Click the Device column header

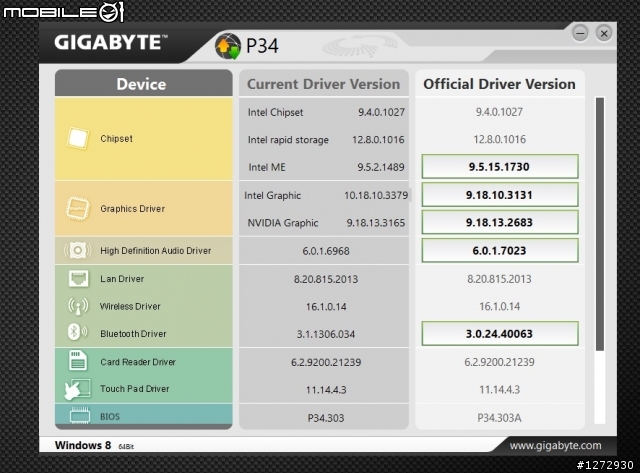click(144, 84)
